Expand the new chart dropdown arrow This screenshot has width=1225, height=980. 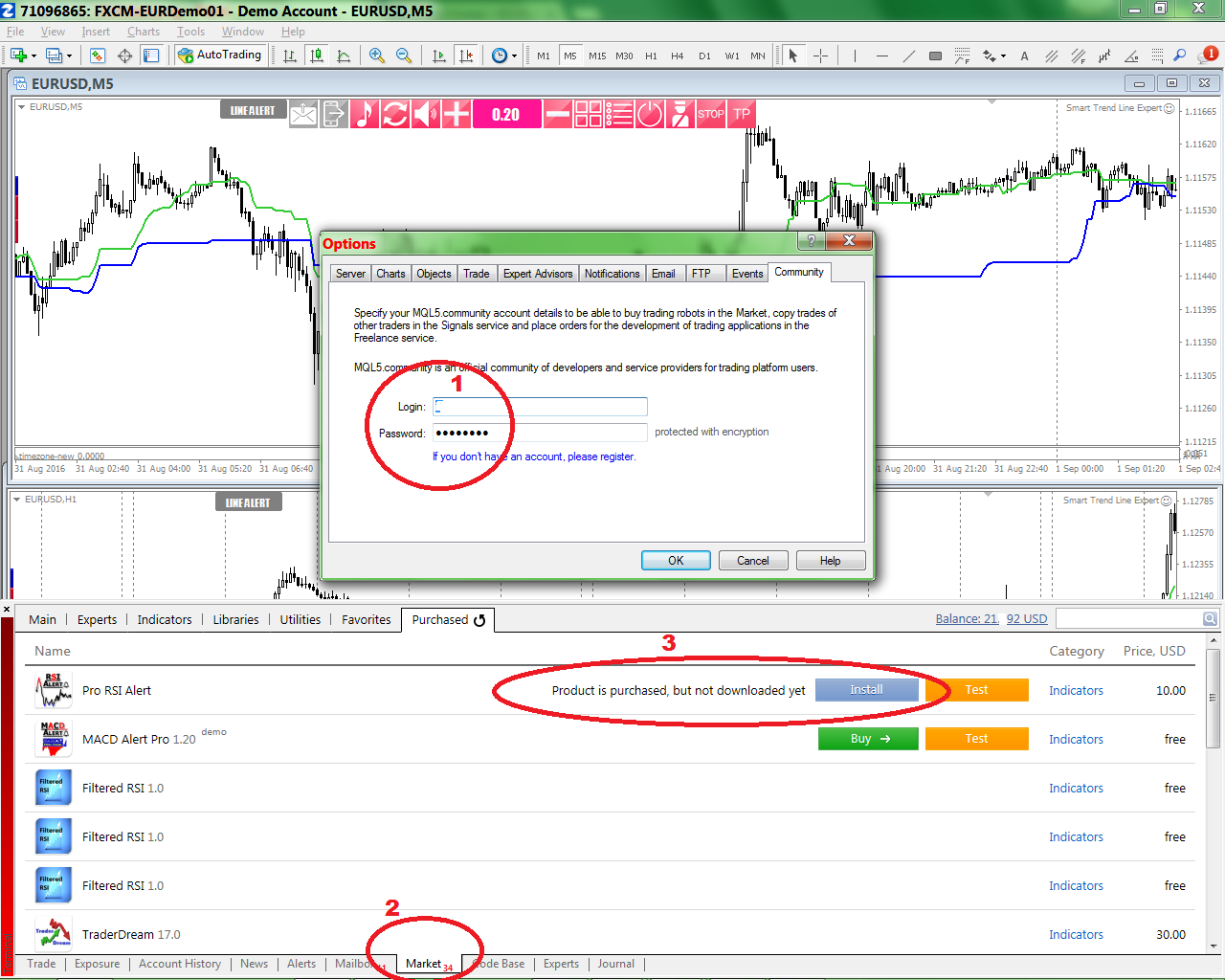click(x=33, y=56)
